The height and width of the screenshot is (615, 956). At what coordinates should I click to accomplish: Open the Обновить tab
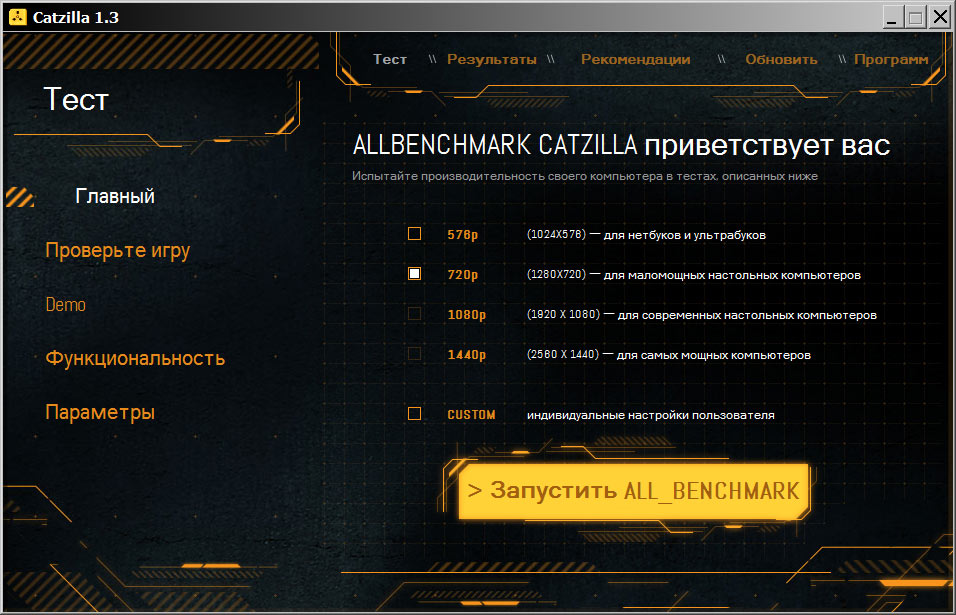pos(781,59)
